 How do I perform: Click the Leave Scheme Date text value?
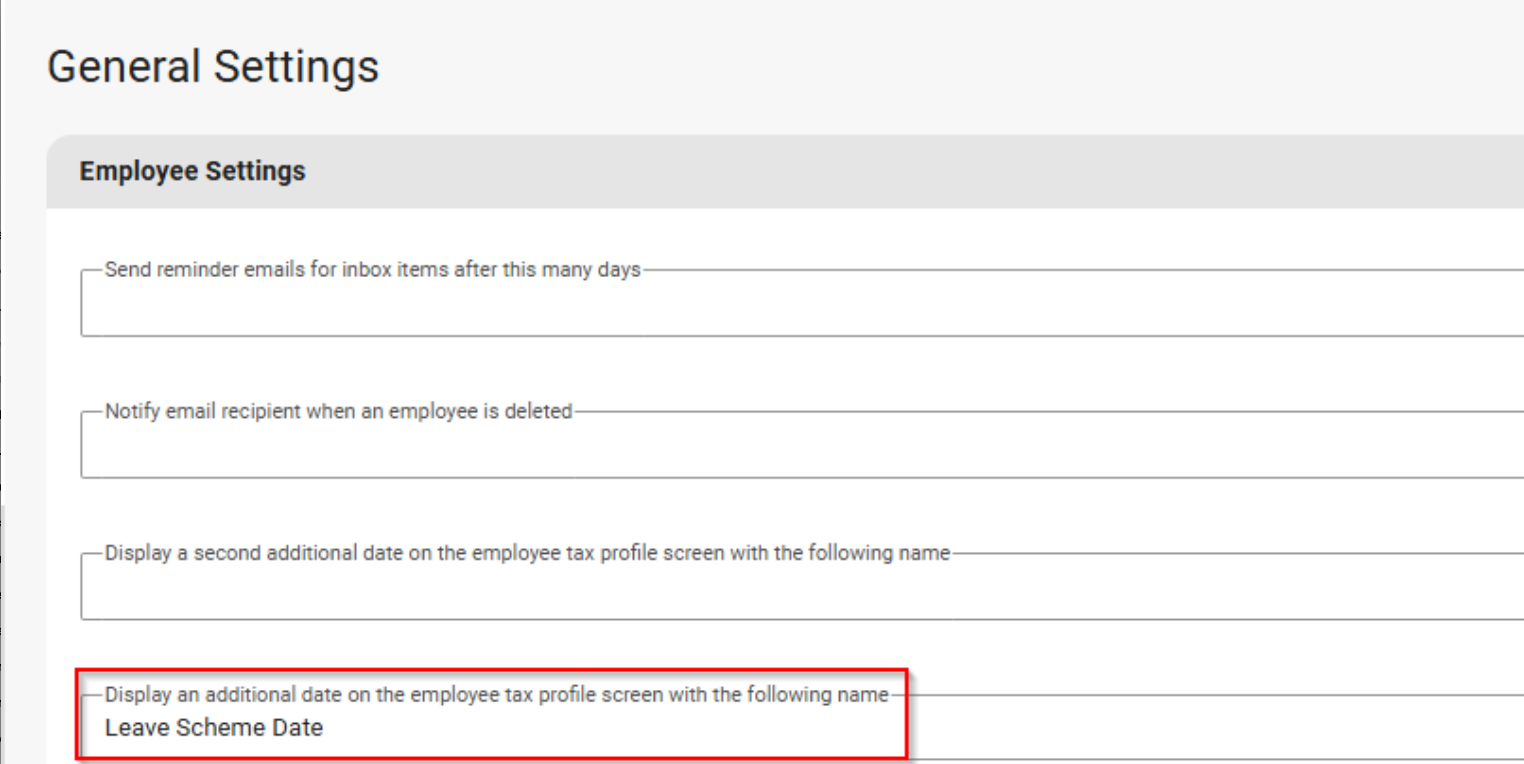click(x=214, y=728)
